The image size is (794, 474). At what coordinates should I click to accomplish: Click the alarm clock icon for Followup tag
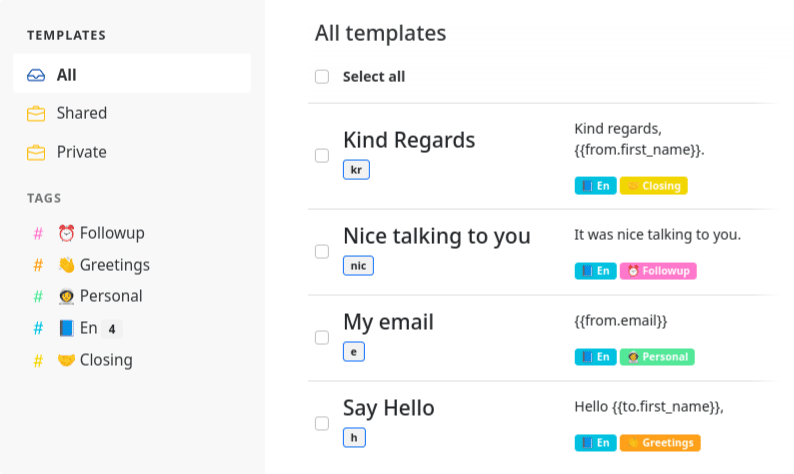pyautogui.click(x=66, y=233)
